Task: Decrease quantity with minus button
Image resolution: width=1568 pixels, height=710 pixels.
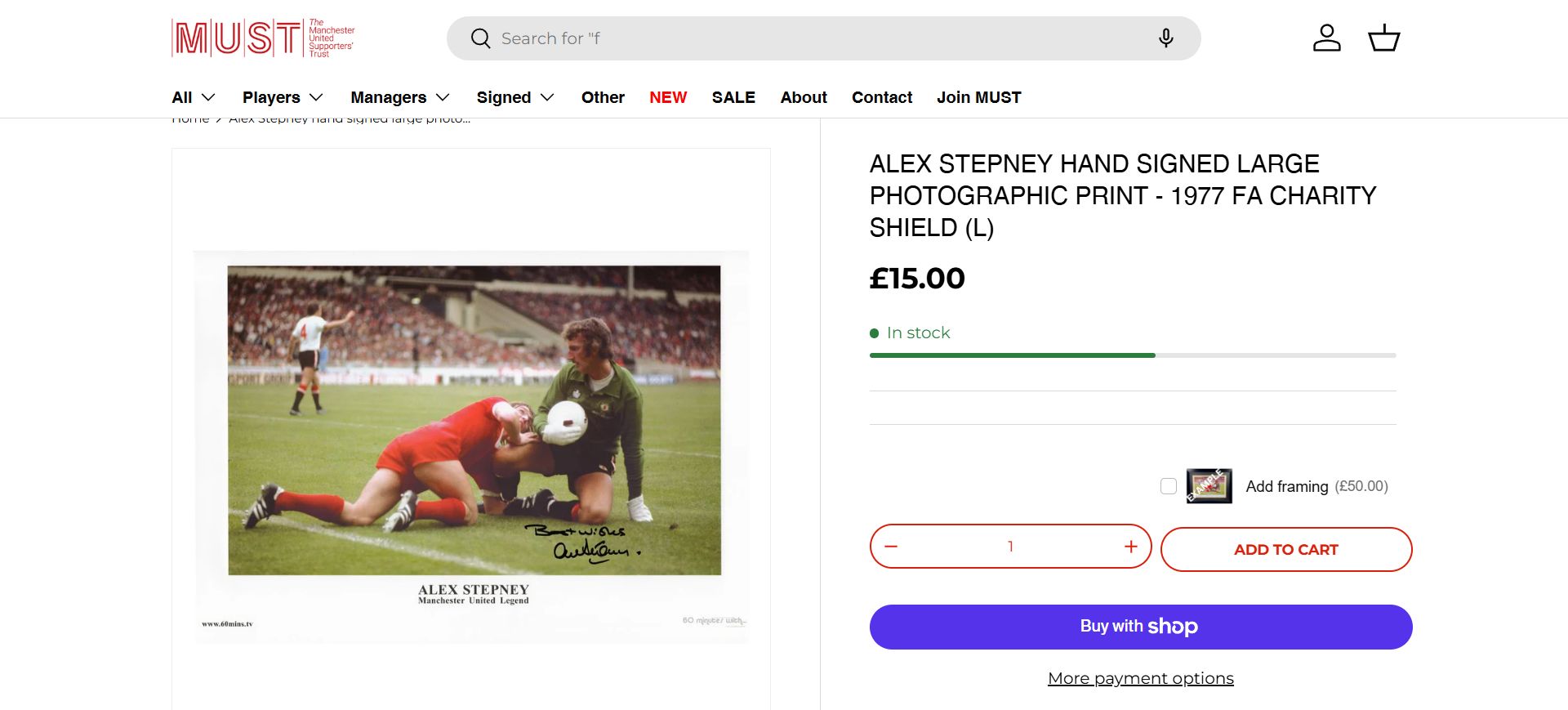Action: (891, 547)
